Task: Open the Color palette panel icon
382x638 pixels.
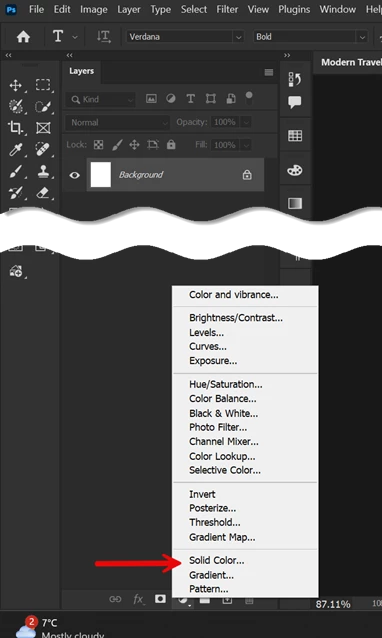Action: tap(295, 170)
